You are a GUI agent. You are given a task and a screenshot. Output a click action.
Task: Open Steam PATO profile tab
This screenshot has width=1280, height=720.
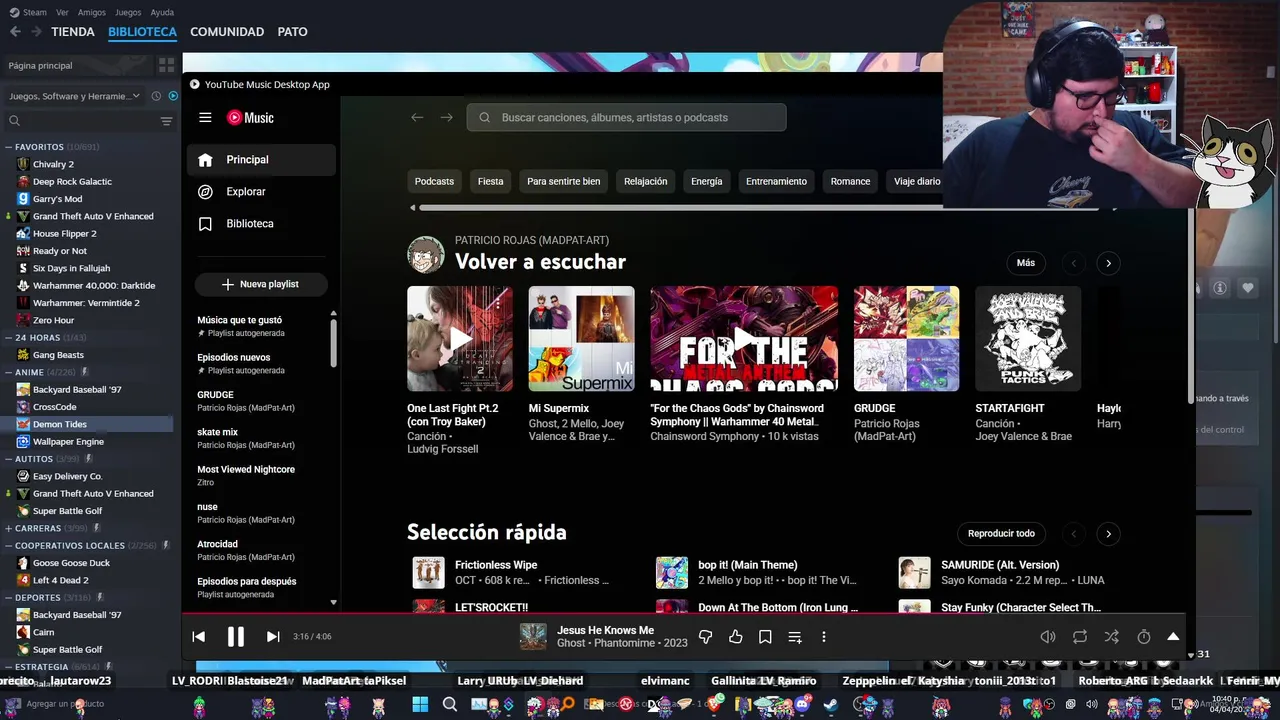pyautogui.click(x=292, y=32)
